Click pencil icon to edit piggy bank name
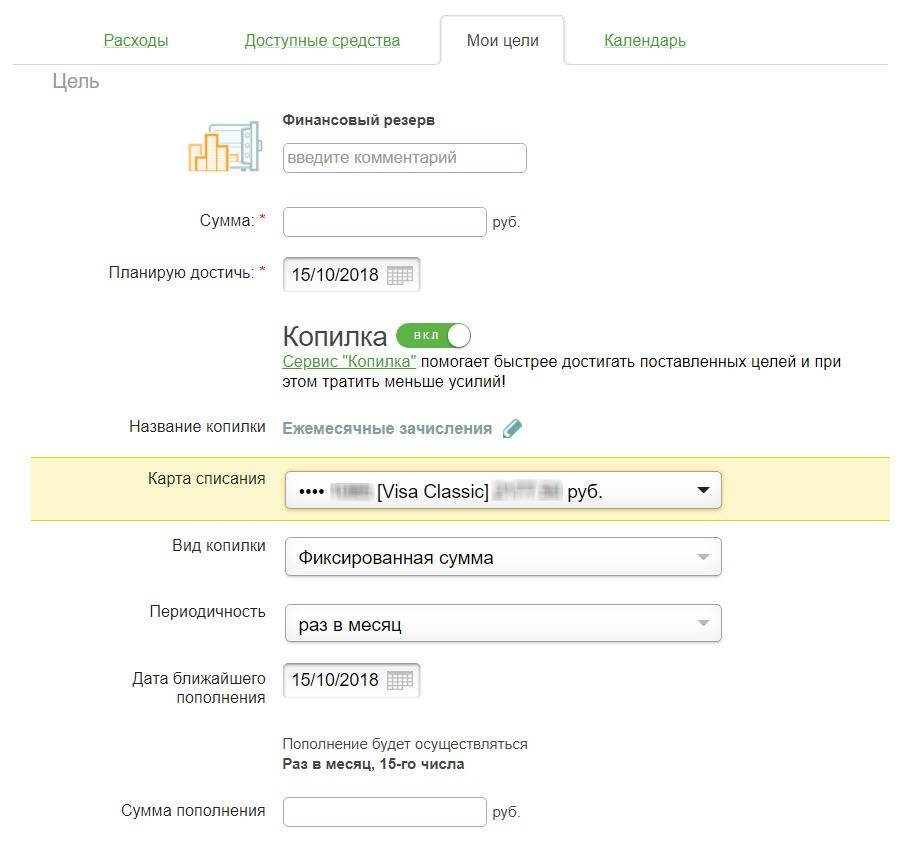Screen dimensions: 920x859 tap(513, 429)
